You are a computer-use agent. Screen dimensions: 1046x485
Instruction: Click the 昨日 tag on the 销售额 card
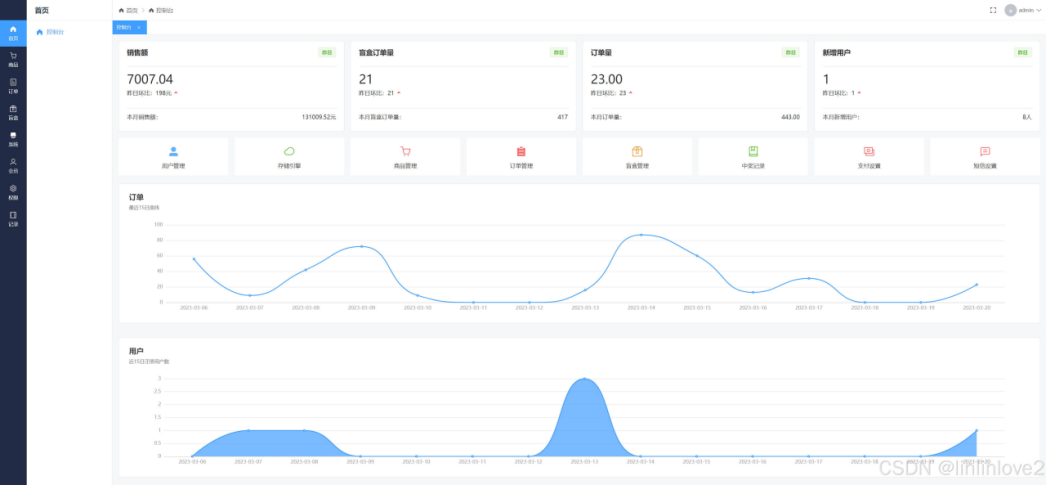(327, 52)
